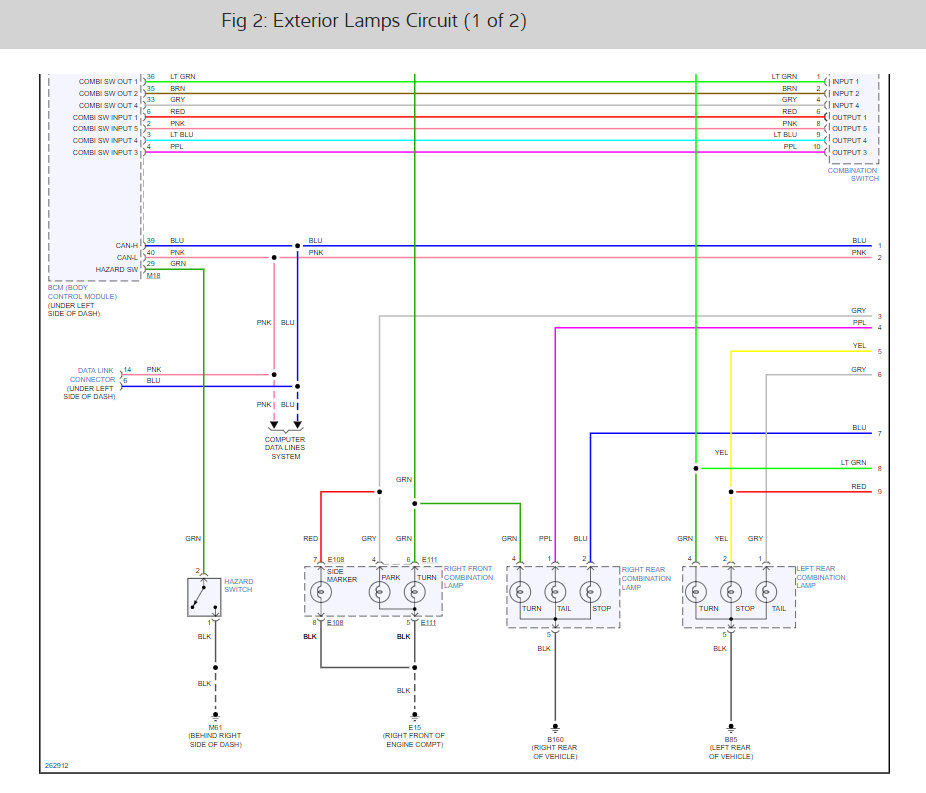This screenshot has width=926, height=793.
Task: Click the CAN-H pin label
Action: click(x=126, y=246)
